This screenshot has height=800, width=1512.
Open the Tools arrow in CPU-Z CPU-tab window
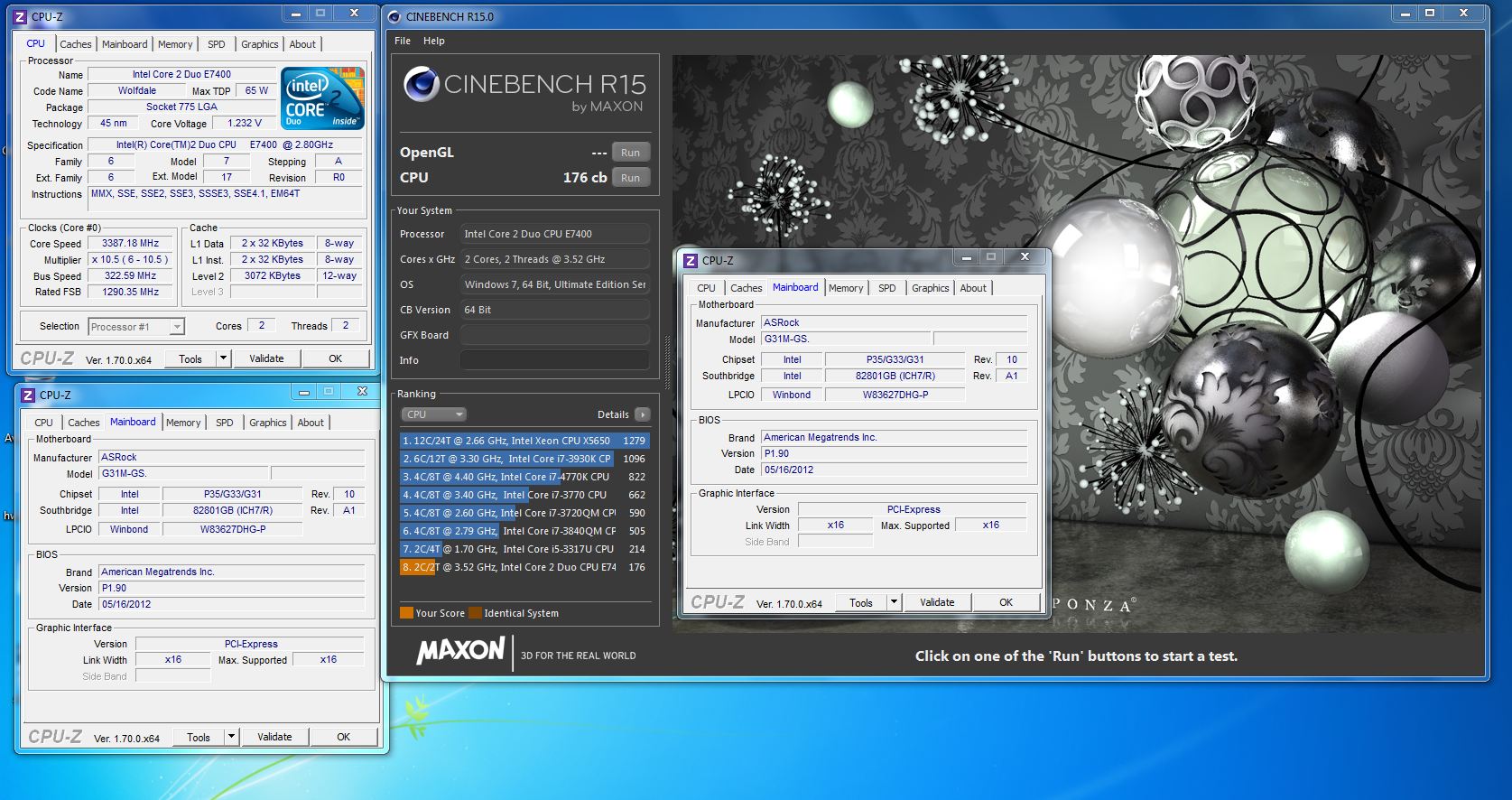tap(223, 358)
